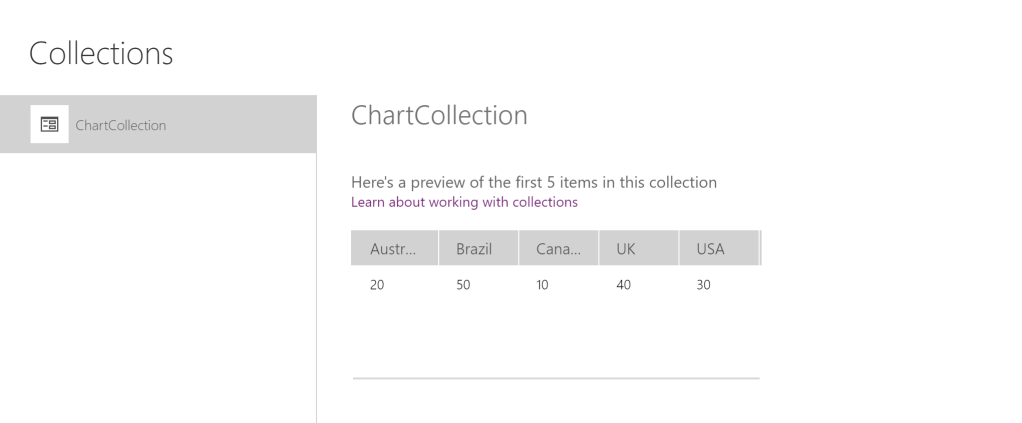Click the partially visible column header after USA
This screenshot has height=423, width=1022.
pyautogui.click(x=761, y=248)
